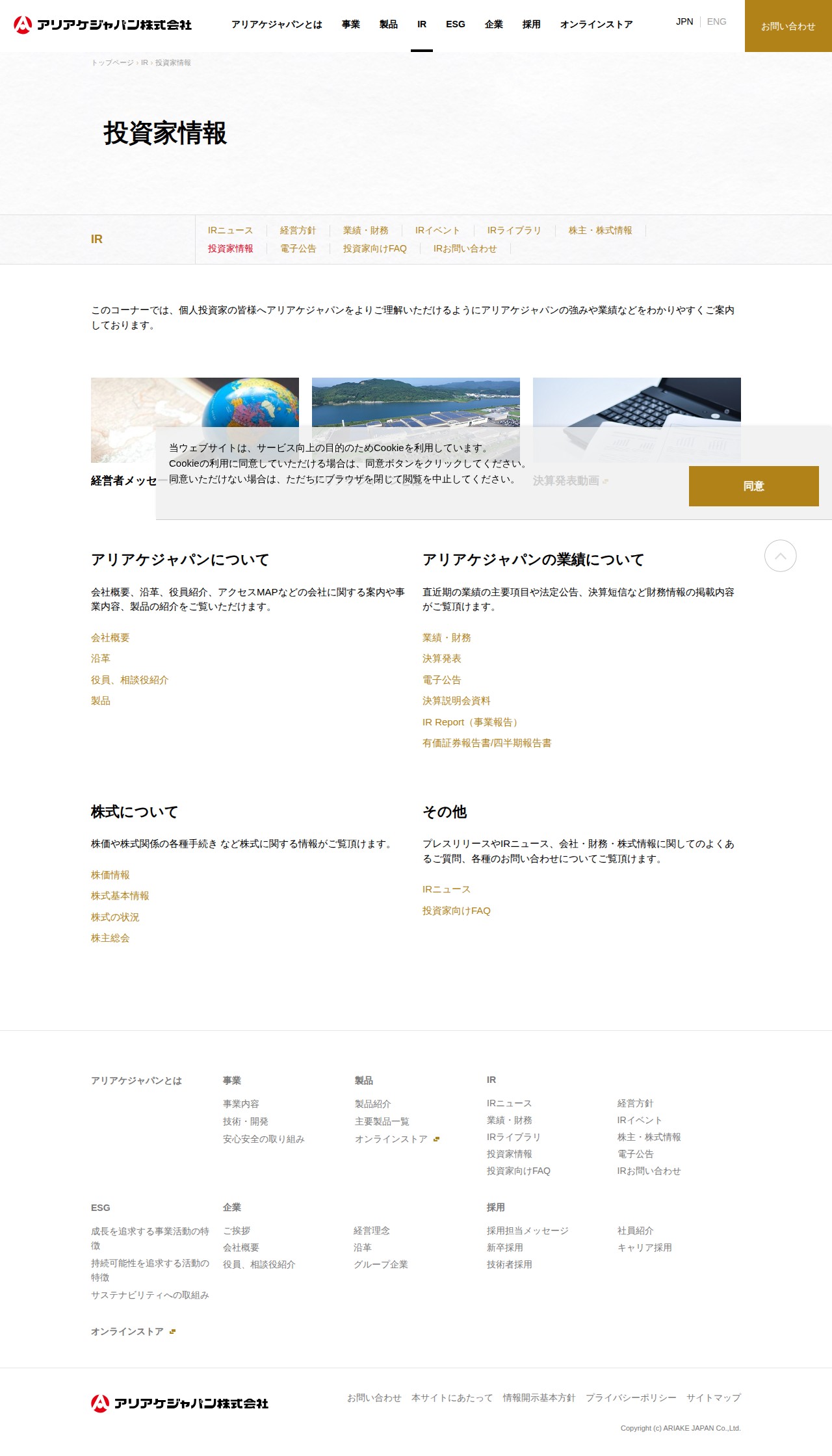Open 株価情報 link

pyautogui.click(x=110, y=875)
